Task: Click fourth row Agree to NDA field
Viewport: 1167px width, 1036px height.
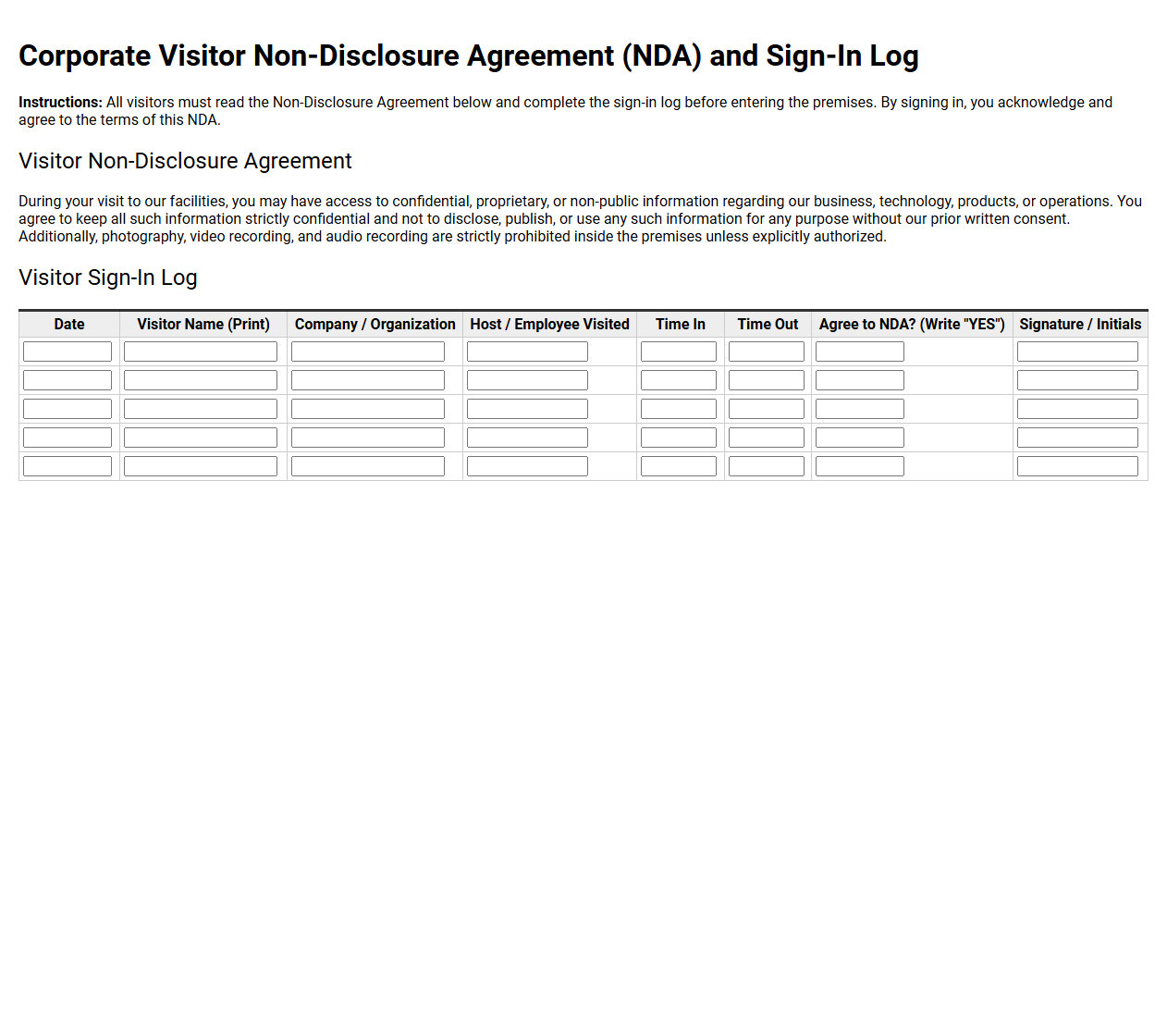Action: pyautogui.click(x=860, y=438)
